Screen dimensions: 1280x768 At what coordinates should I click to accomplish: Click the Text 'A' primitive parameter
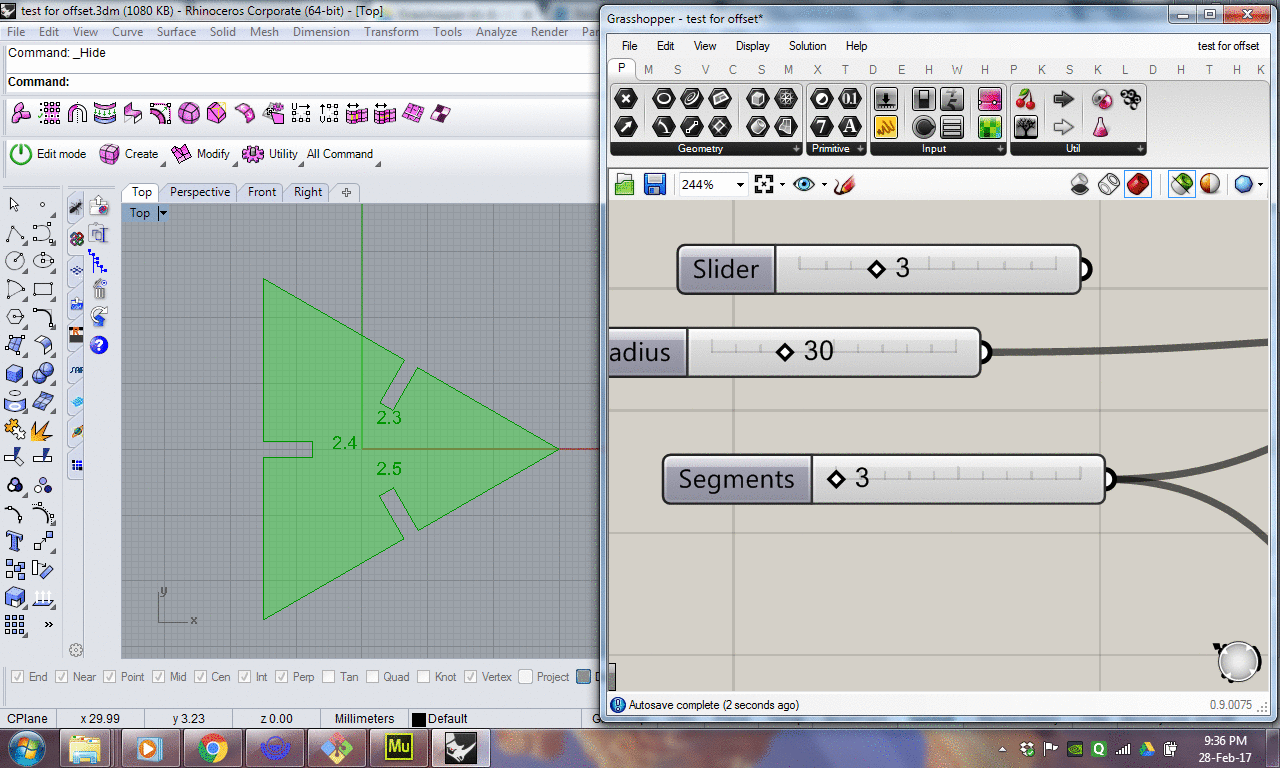(x=850, y=126)
